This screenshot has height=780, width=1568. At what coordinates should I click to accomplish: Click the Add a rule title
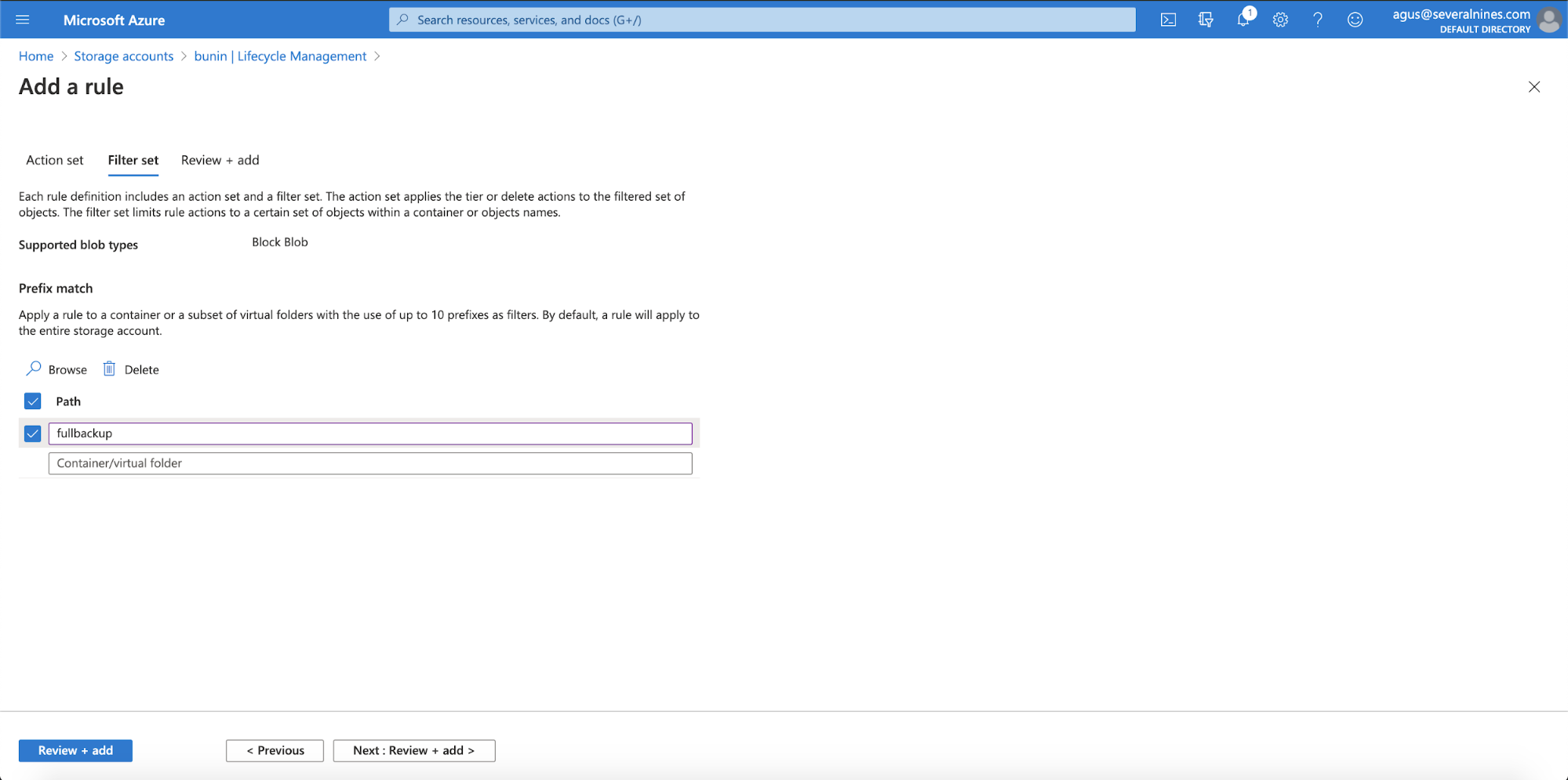pos(71,86)
